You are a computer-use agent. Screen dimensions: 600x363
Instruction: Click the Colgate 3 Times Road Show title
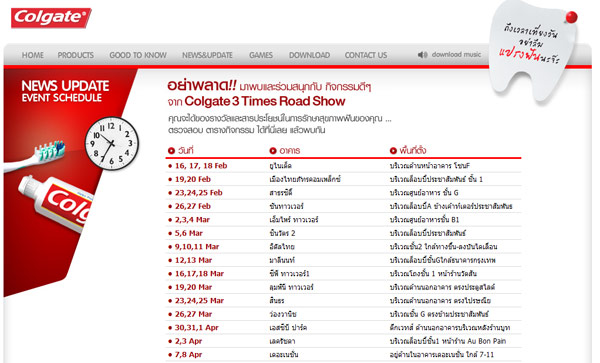pyautogui.click(x=265, y=101)
